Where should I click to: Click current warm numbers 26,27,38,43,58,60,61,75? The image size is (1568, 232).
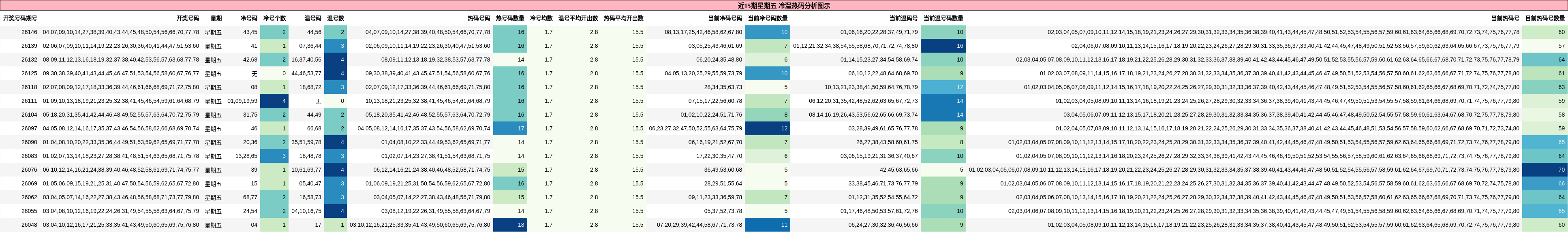click(x=888, y=142)
